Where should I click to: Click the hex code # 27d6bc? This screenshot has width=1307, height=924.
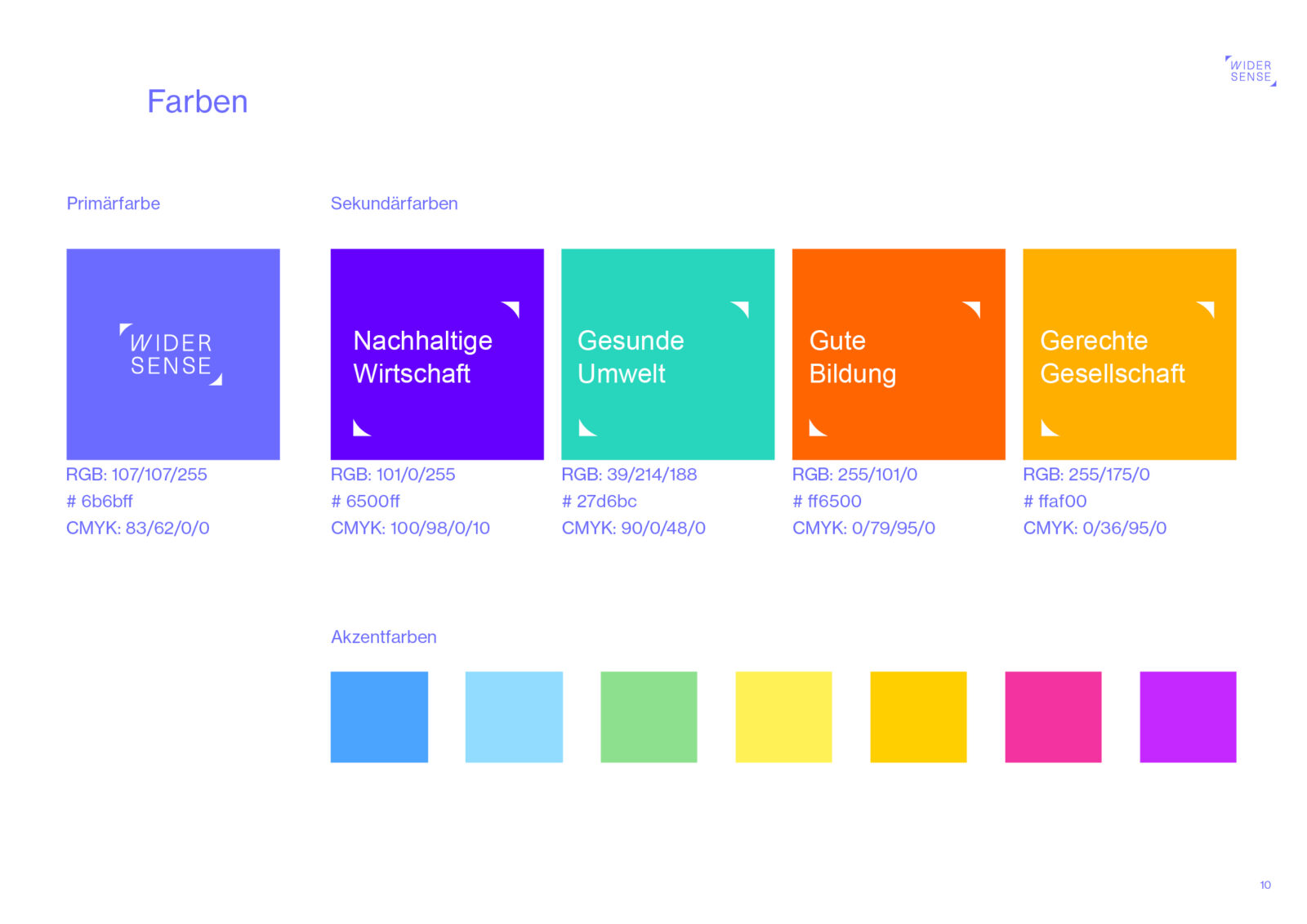[x=599, y=501]
